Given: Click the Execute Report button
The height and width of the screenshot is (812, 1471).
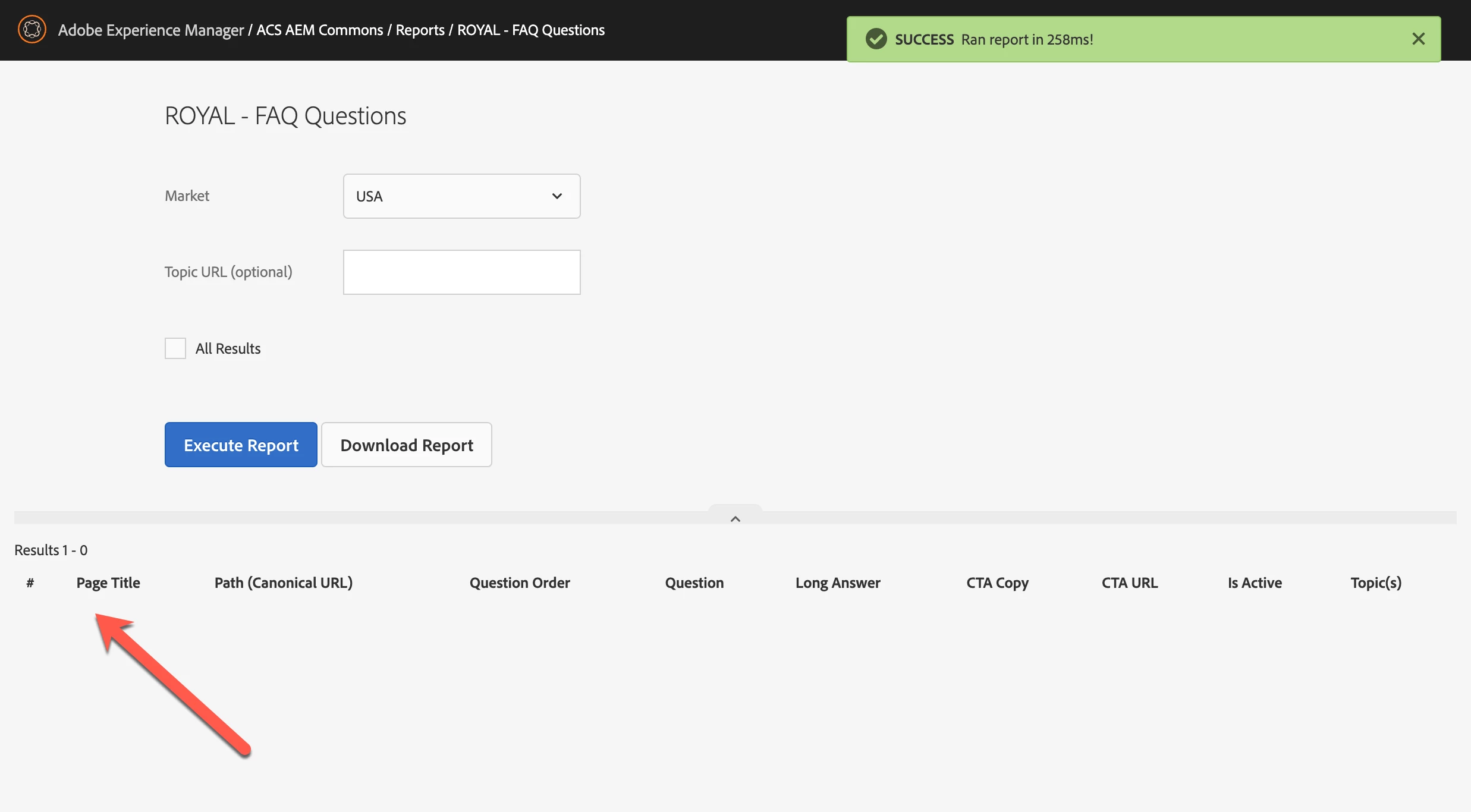Looking at the screenshot, I should click(241, 445).
